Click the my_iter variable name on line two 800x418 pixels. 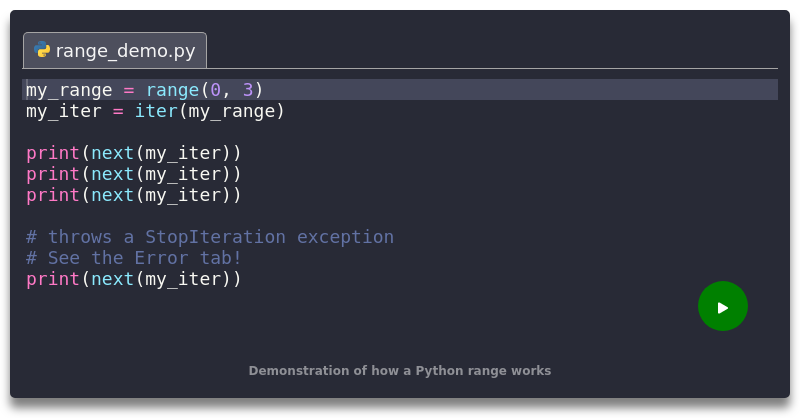point(63,111)
